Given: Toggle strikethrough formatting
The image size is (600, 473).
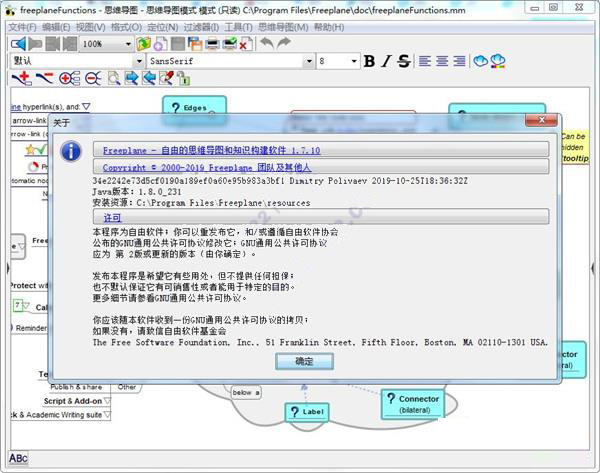Looking at the screenshot, I should point(404,61).
